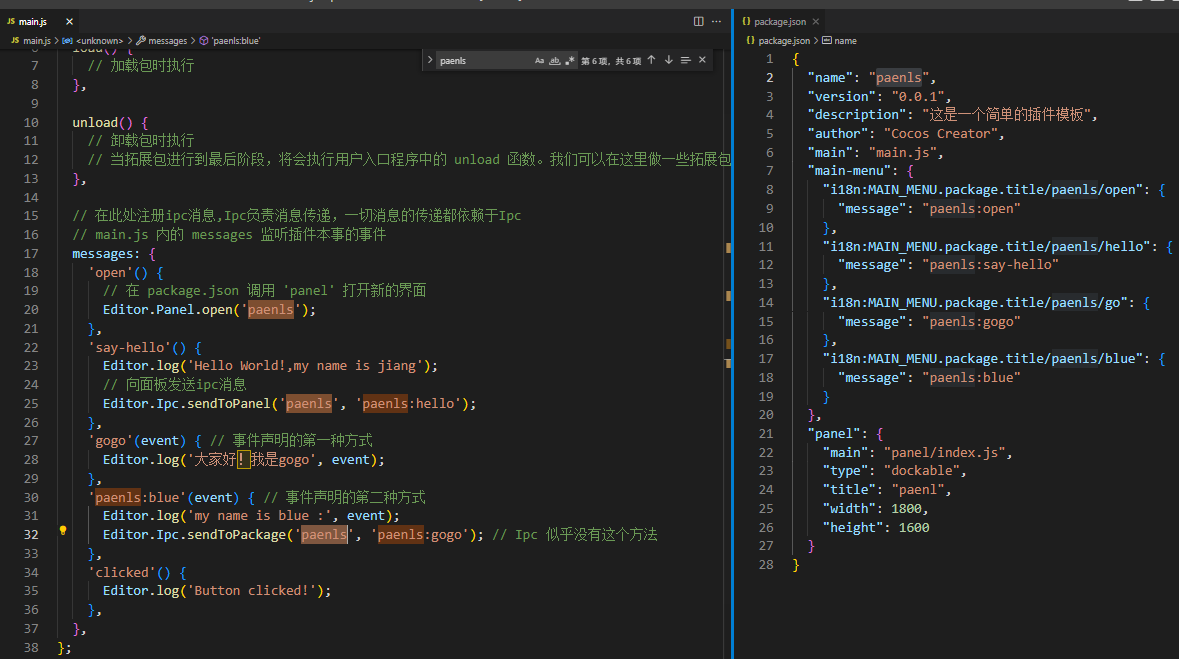The image size is (1179, 659).
Task: Close the package.json tab
Action: [816, 22]
